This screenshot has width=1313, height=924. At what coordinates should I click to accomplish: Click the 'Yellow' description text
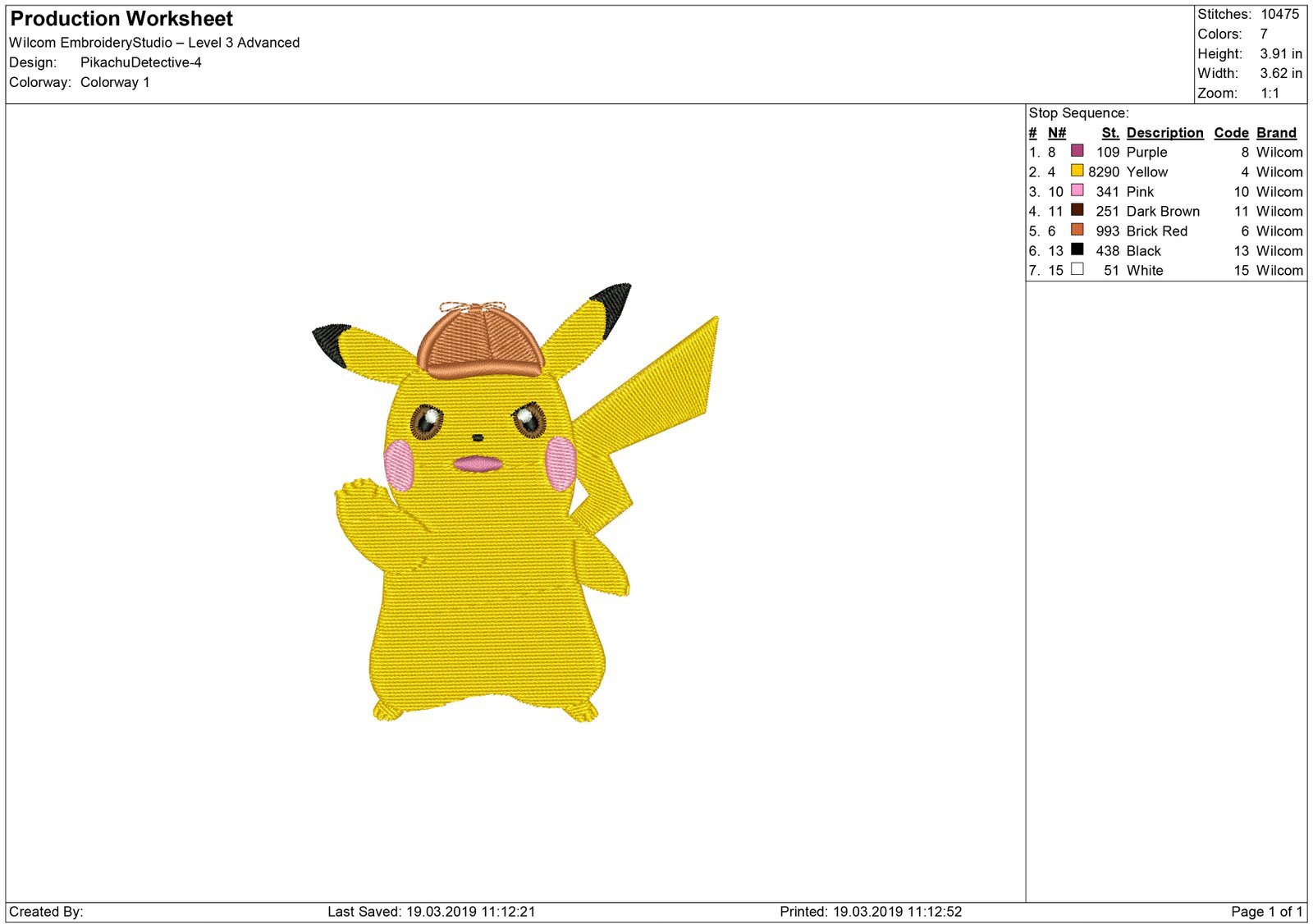pyautogui.click(x=1147, y=172)
